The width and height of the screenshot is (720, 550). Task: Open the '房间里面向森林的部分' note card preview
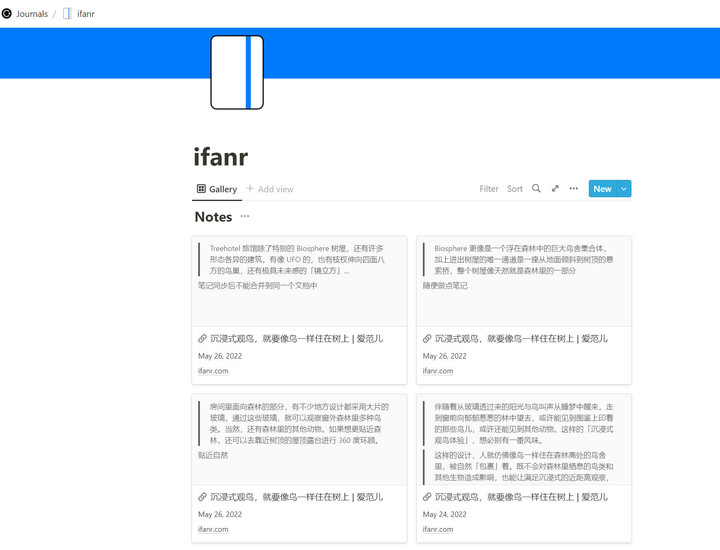(299, 439)
